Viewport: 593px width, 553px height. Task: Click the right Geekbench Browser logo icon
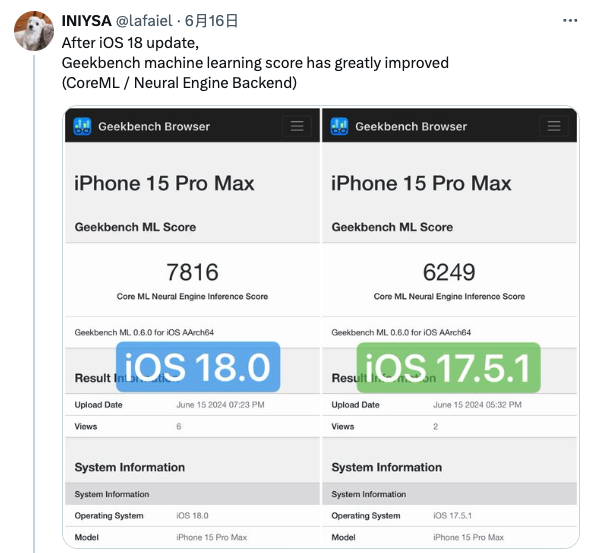pos(339,126)
